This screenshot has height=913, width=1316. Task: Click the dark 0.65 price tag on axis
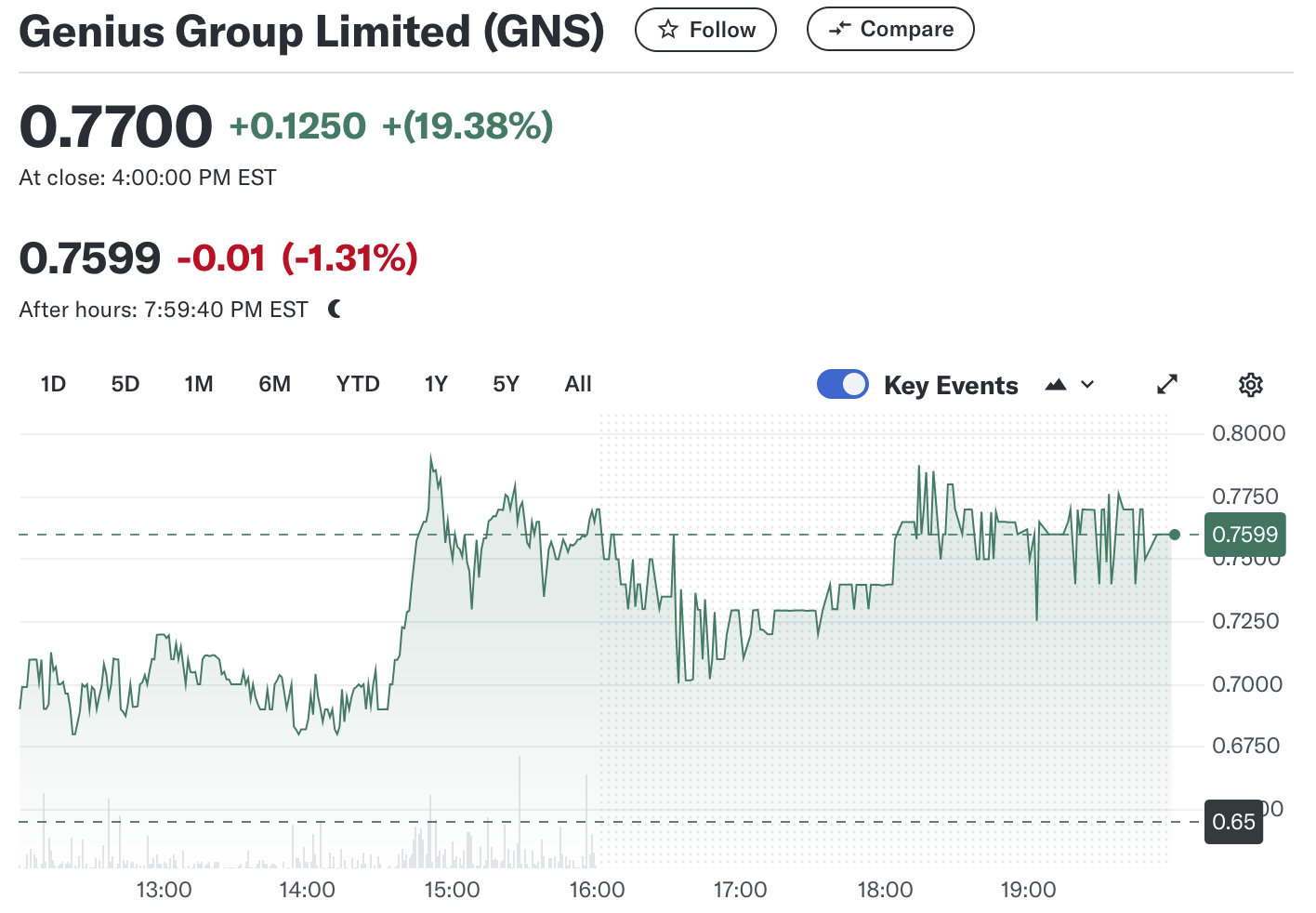click(x=1233, y=822)
